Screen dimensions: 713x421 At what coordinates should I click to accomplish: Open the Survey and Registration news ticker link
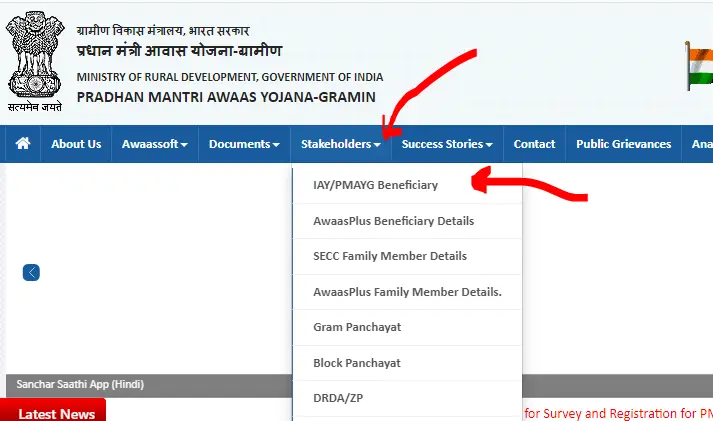pyautogui.click(x=618, y=413)
